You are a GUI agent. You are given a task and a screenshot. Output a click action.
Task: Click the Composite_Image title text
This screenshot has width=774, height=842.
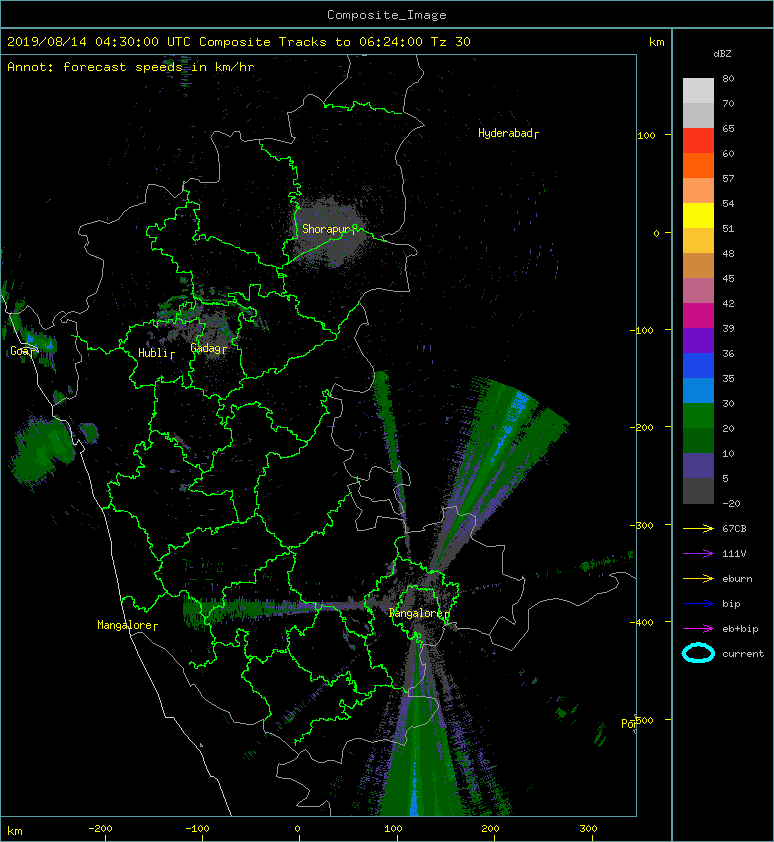(387, 14)
